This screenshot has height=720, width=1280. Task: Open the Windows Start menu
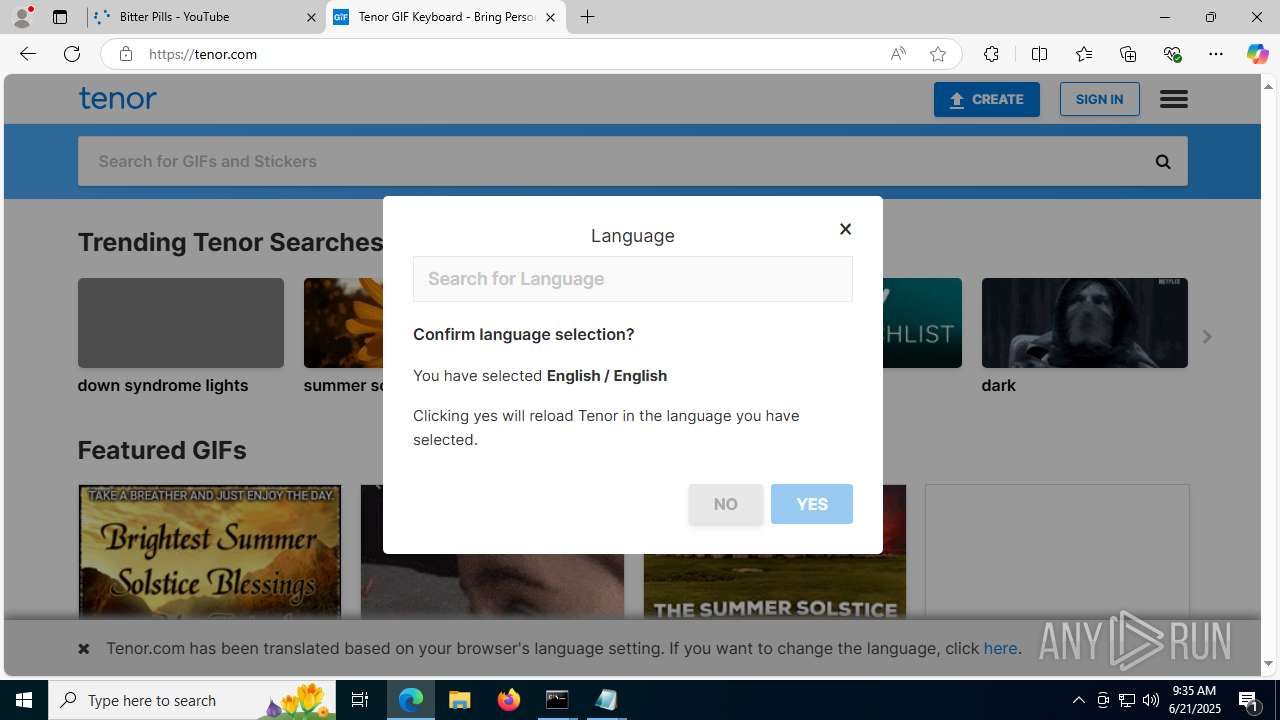coord(24,700)
